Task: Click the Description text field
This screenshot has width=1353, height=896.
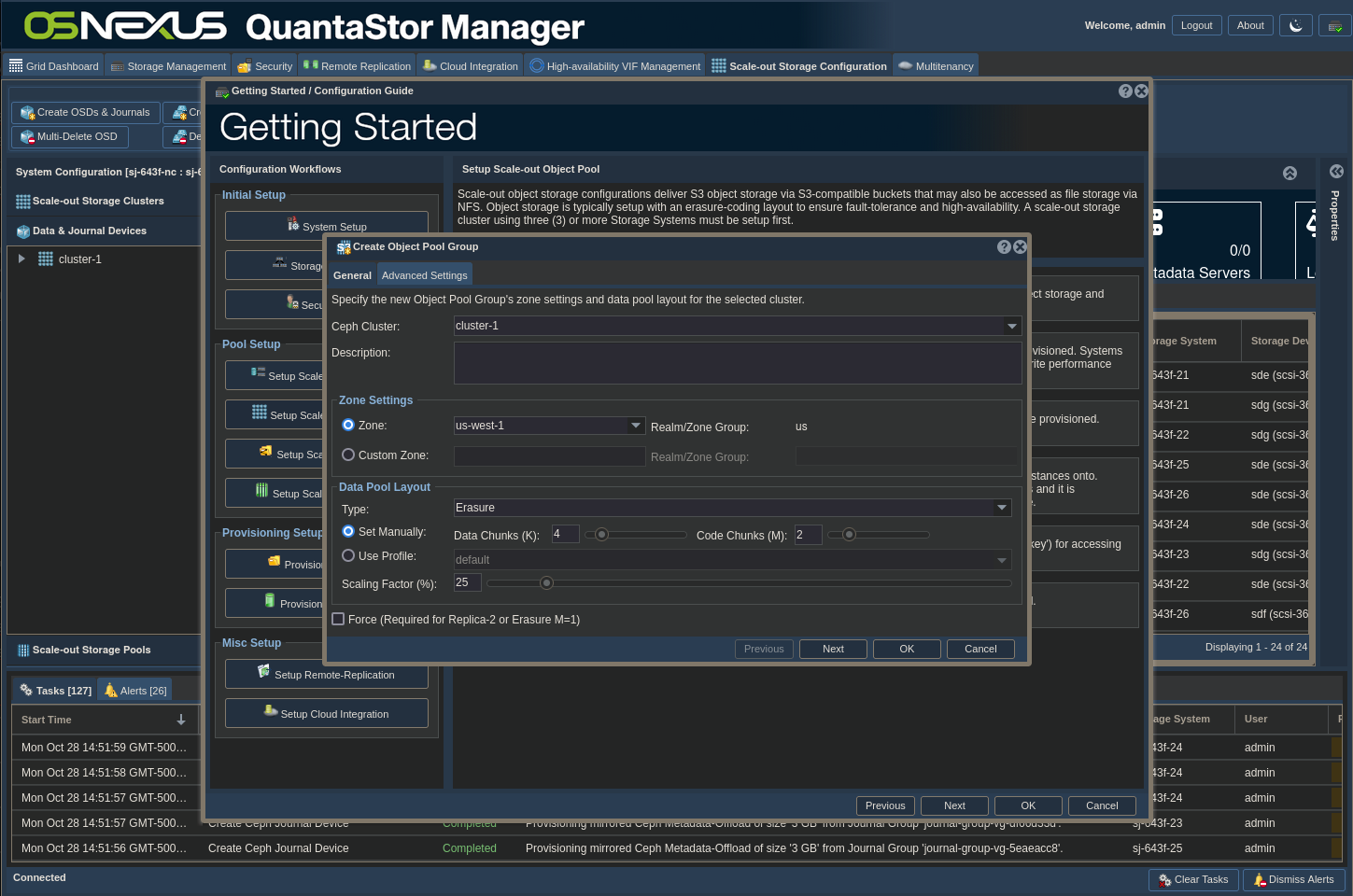Action: (737, 363)
